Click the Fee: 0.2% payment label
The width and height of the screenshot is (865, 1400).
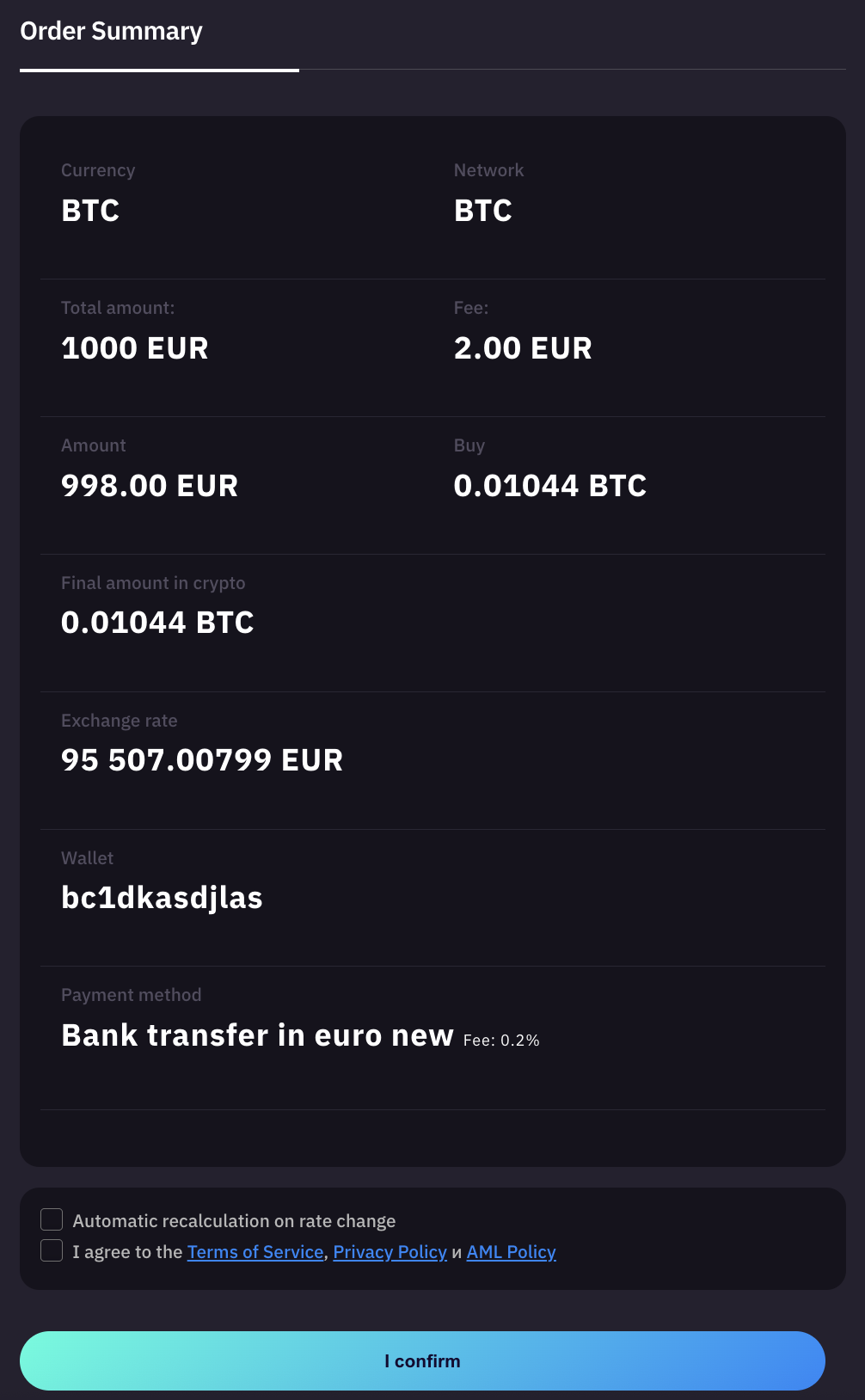click(501, 1041)
